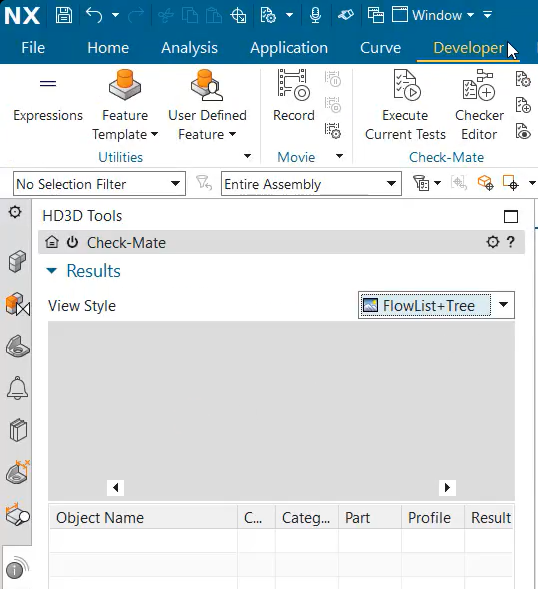Click the Check-Mate view results eye icon

point(523,131)
